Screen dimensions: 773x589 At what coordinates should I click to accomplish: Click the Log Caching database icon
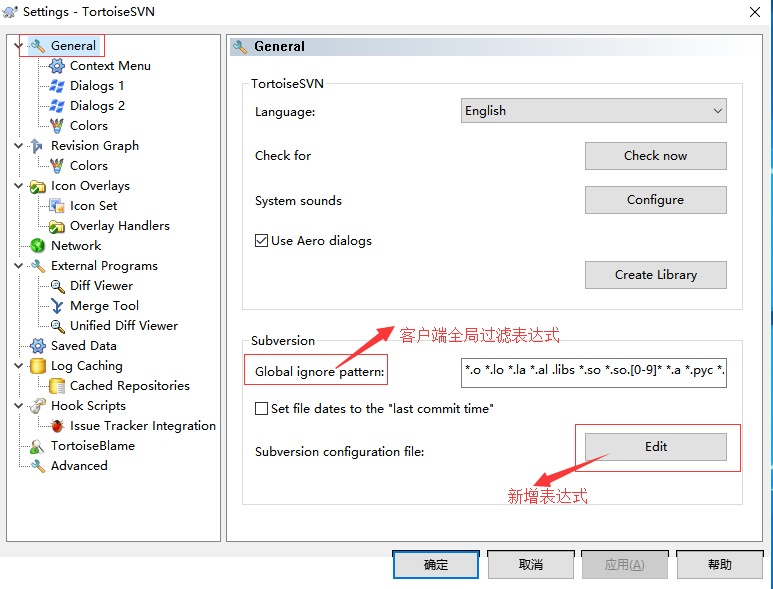(x=37, y=366)
